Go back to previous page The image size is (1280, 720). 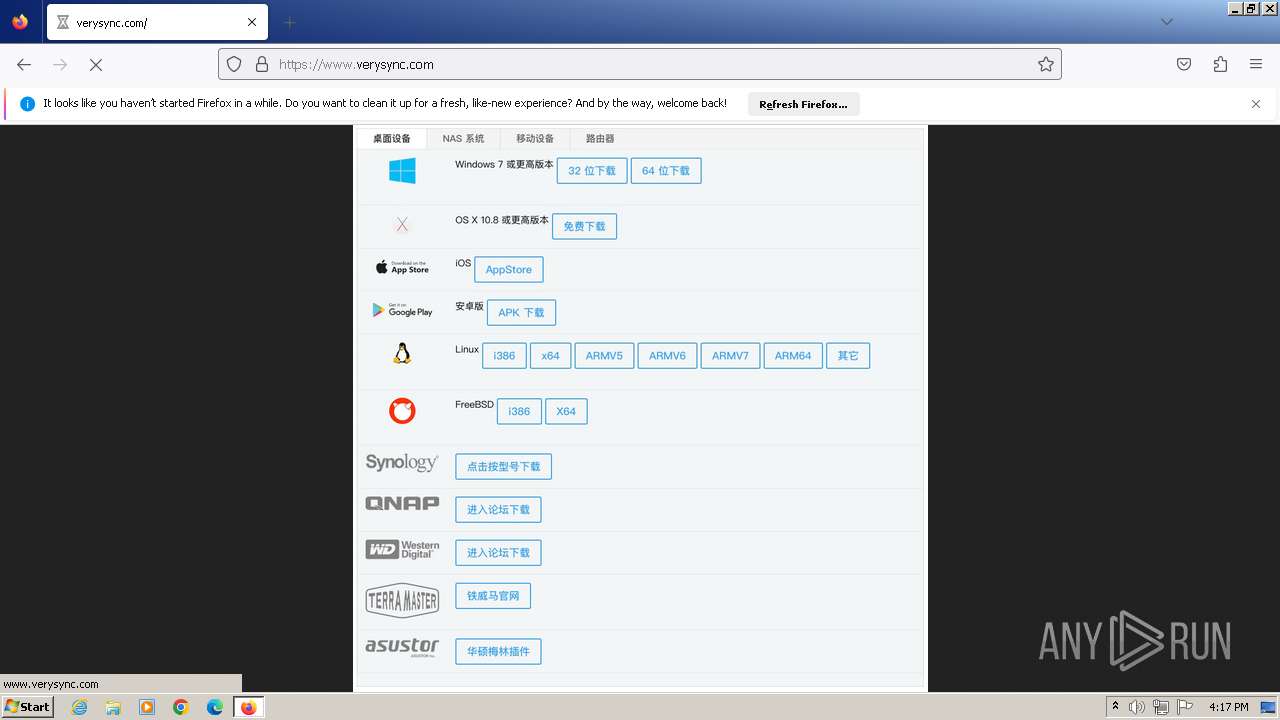[24, 64]
